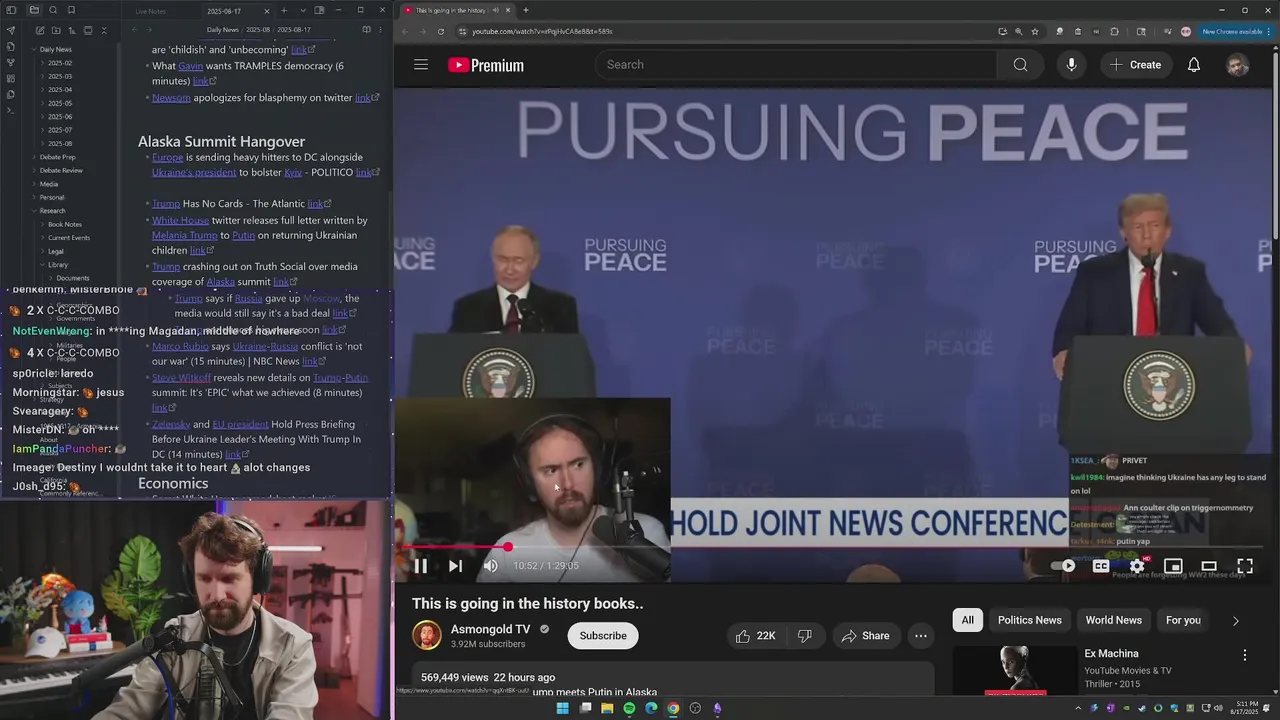Reload the Chrome page
The image size is (1280, 720).
point(441,31)
